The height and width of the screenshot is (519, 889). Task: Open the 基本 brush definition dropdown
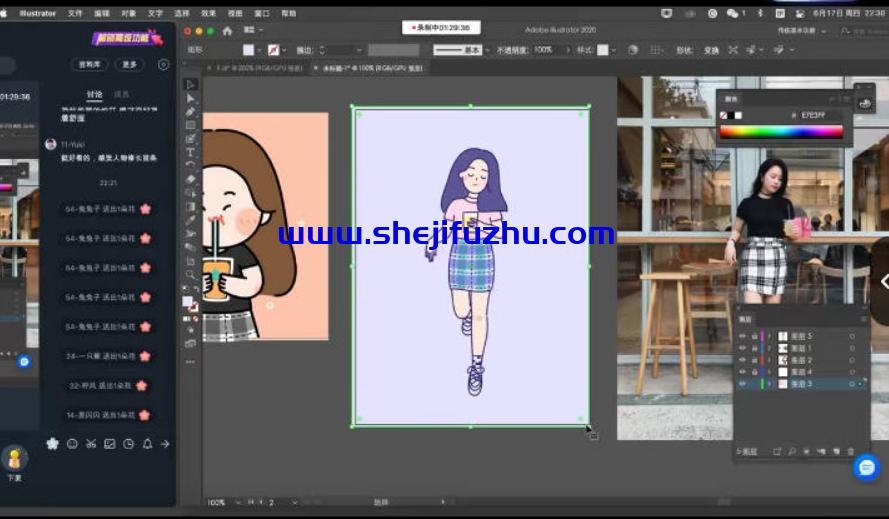point(487,50)
